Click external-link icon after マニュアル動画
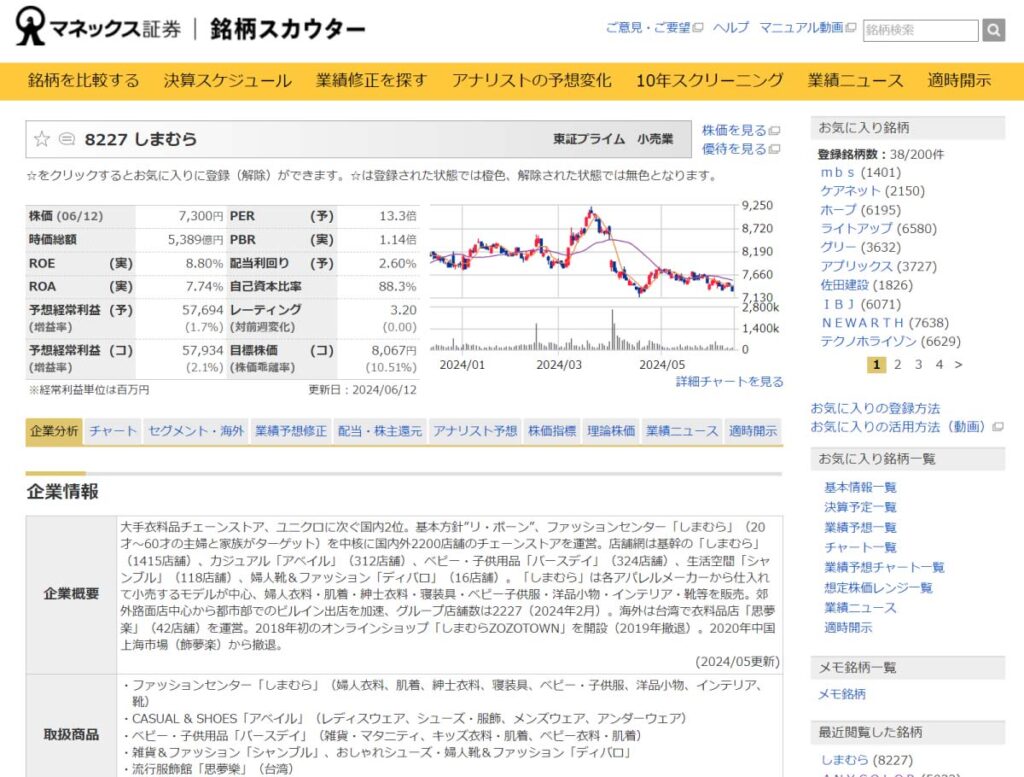The height and width of the screenshot is (777, 1024). click(850, 27)
